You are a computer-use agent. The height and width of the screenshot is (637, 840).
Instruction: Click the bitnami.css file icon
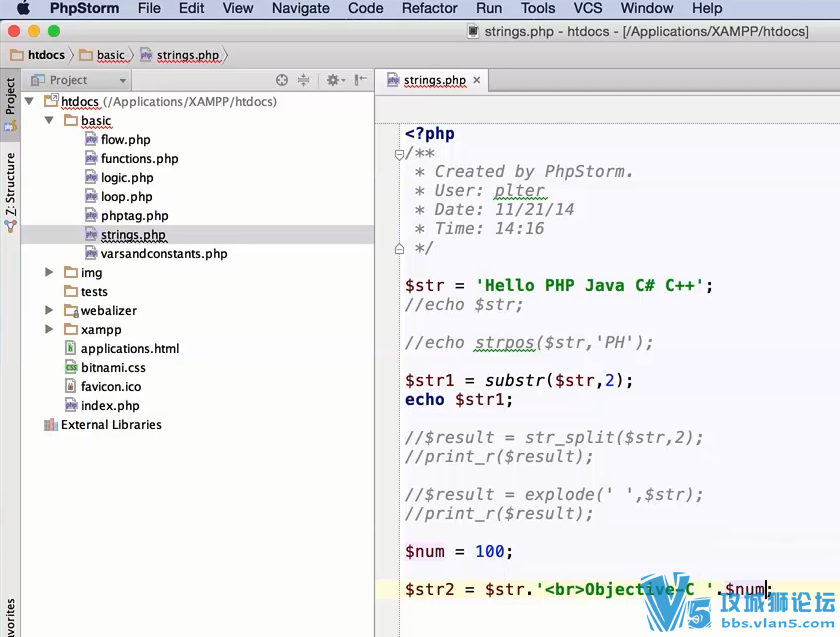(71, 368)
